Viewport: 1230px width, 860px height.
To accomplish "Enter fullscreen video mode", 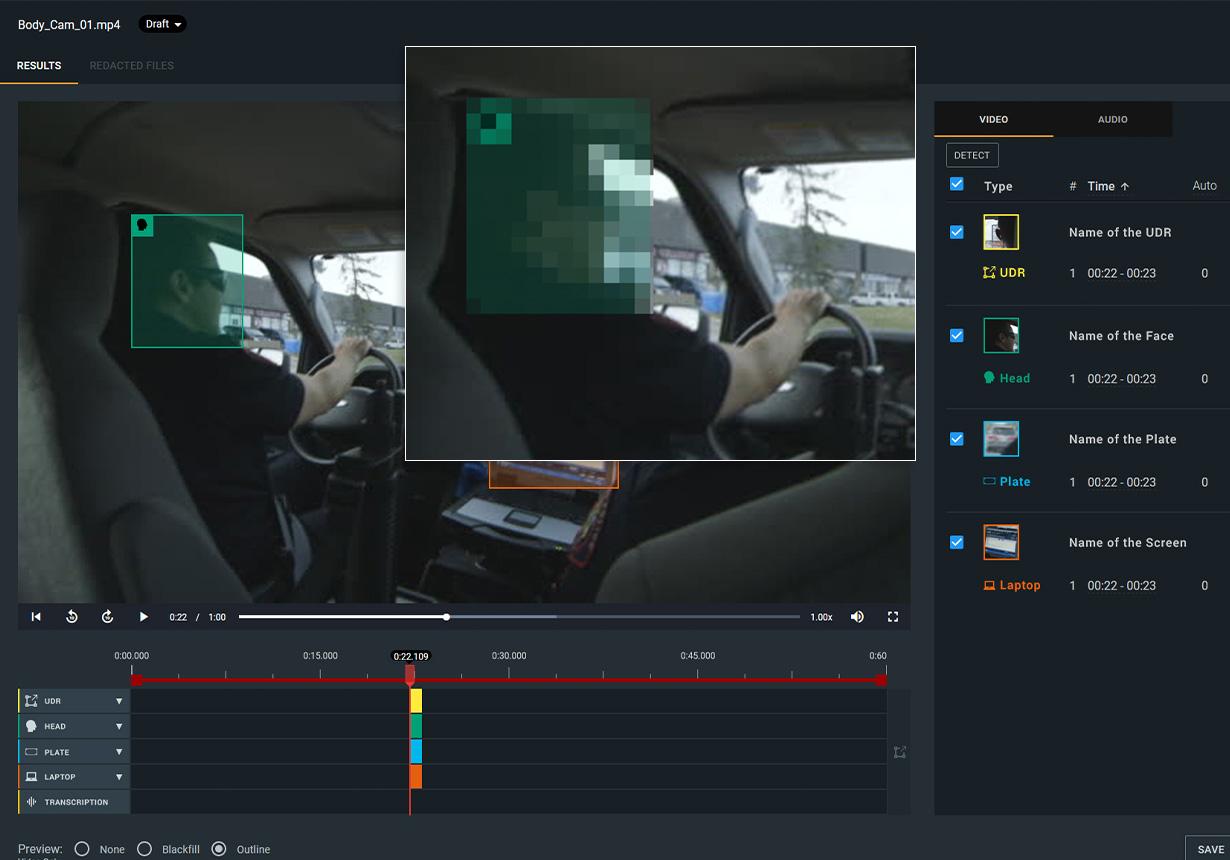I will coord(893,617).
